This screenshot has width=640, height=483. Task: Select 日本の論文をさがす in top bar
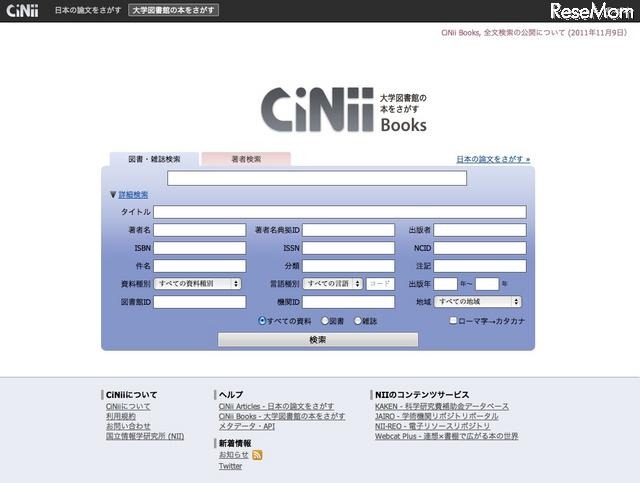(88, 10)
